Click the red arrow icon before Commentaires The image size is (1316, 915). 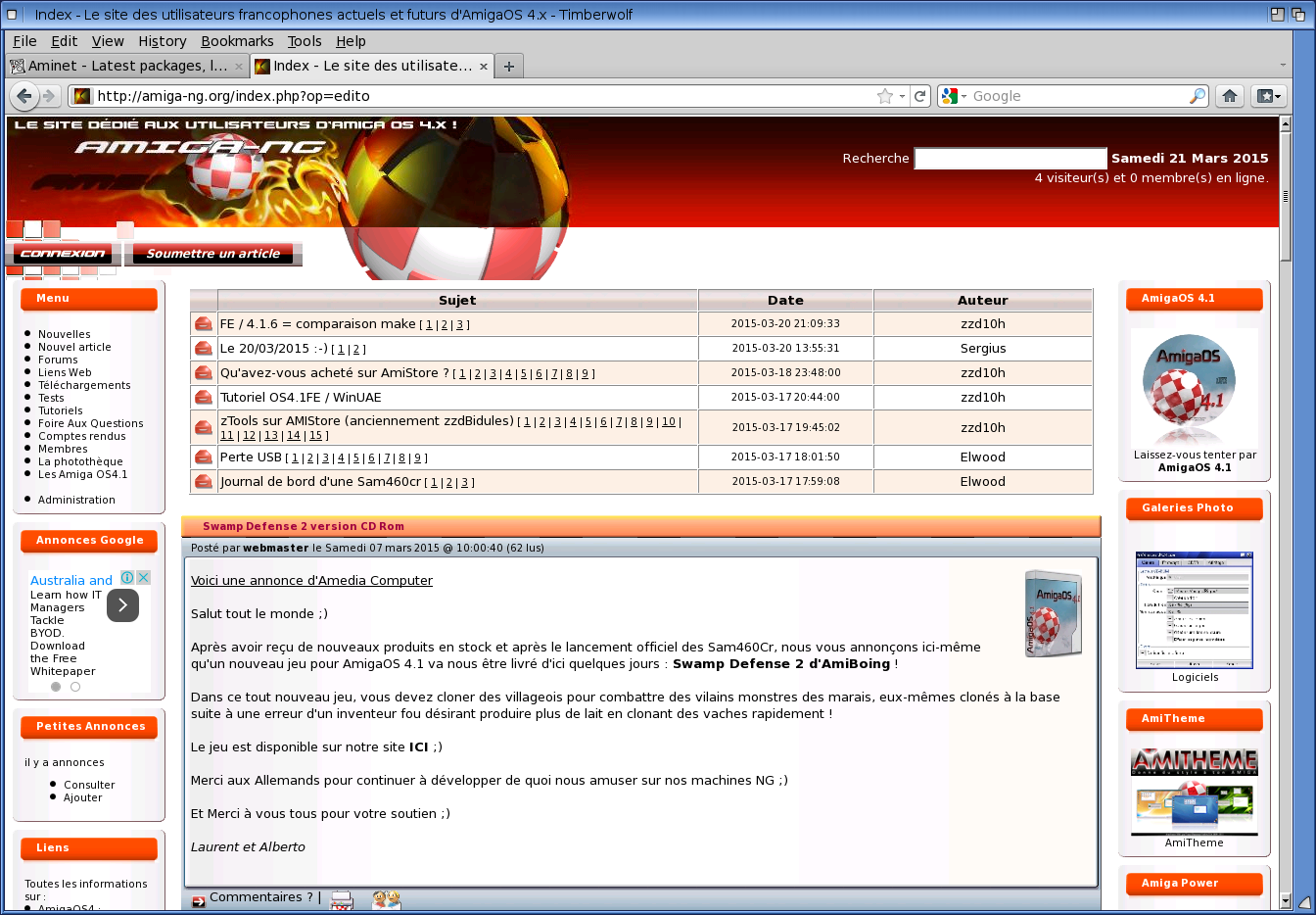click(199, 901)
